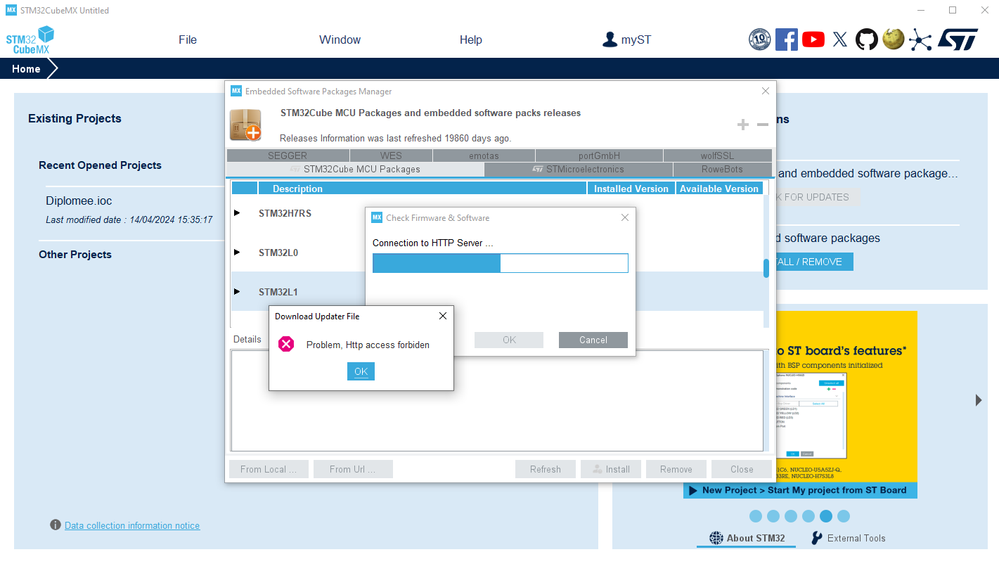Click the CHECK FOR UPDATES button
The height and width of the screenshot is (562, 999).
(817, 197)
